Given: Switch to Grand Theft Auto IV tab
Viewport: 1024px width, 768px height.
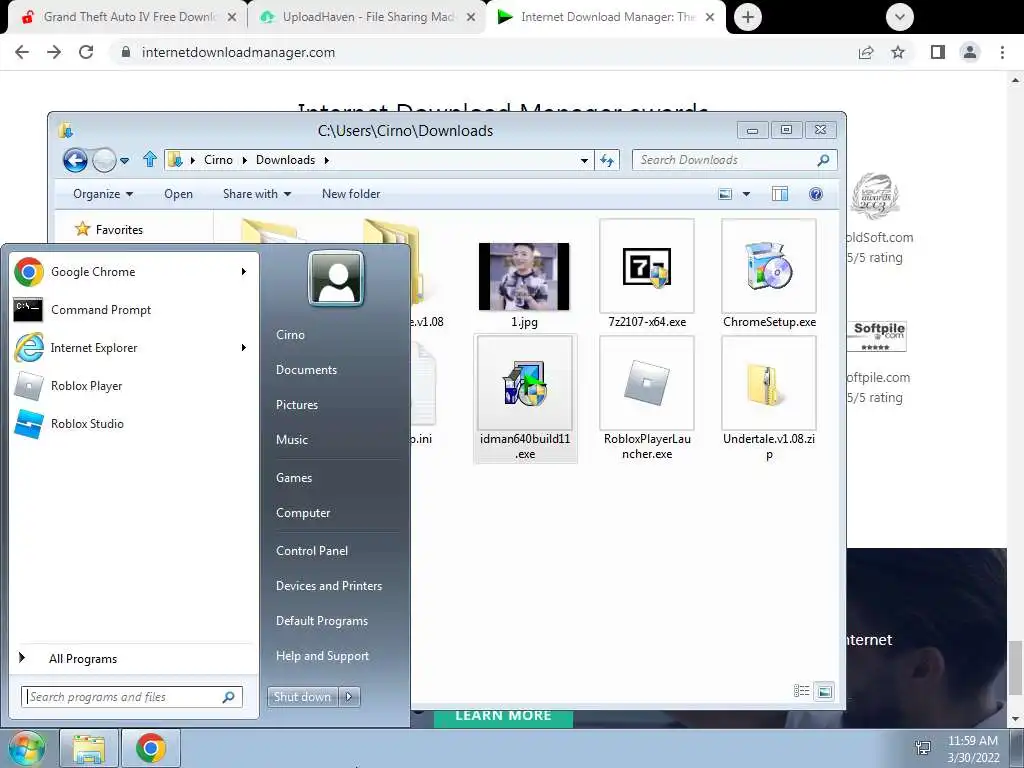Looking at the screenshot, I should point(129,17).
